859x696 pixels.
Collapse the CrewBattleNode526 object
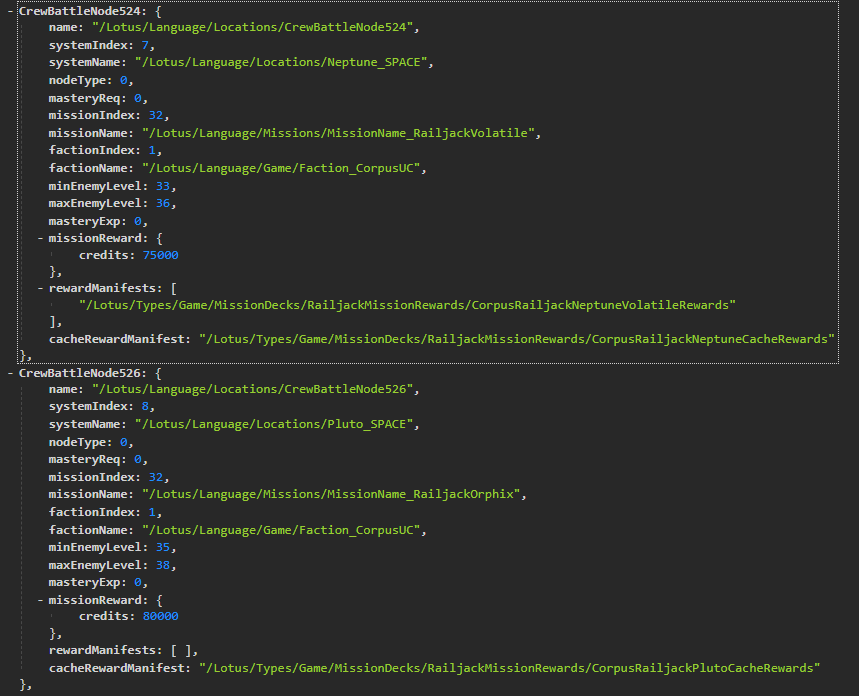10,371
